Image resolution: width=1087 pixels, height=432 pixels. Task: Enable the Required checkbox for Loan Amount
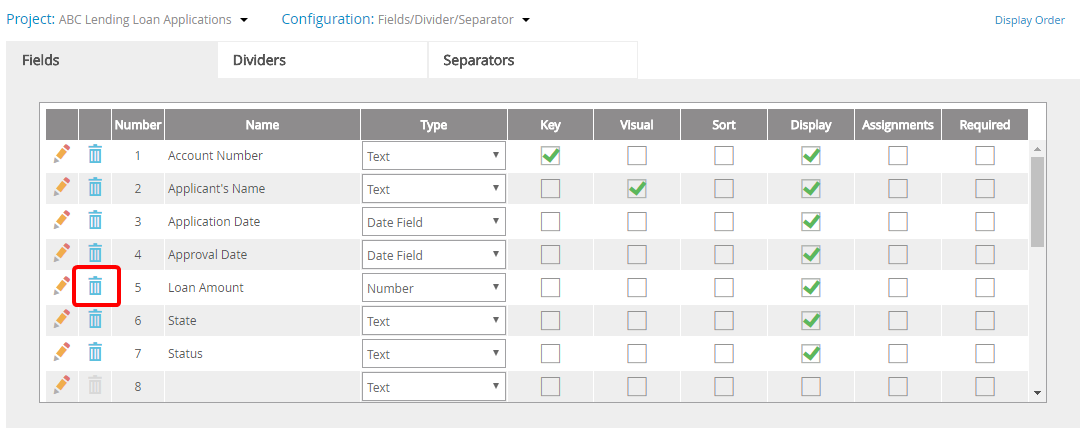pyautogui.click(x=985, y=288)
